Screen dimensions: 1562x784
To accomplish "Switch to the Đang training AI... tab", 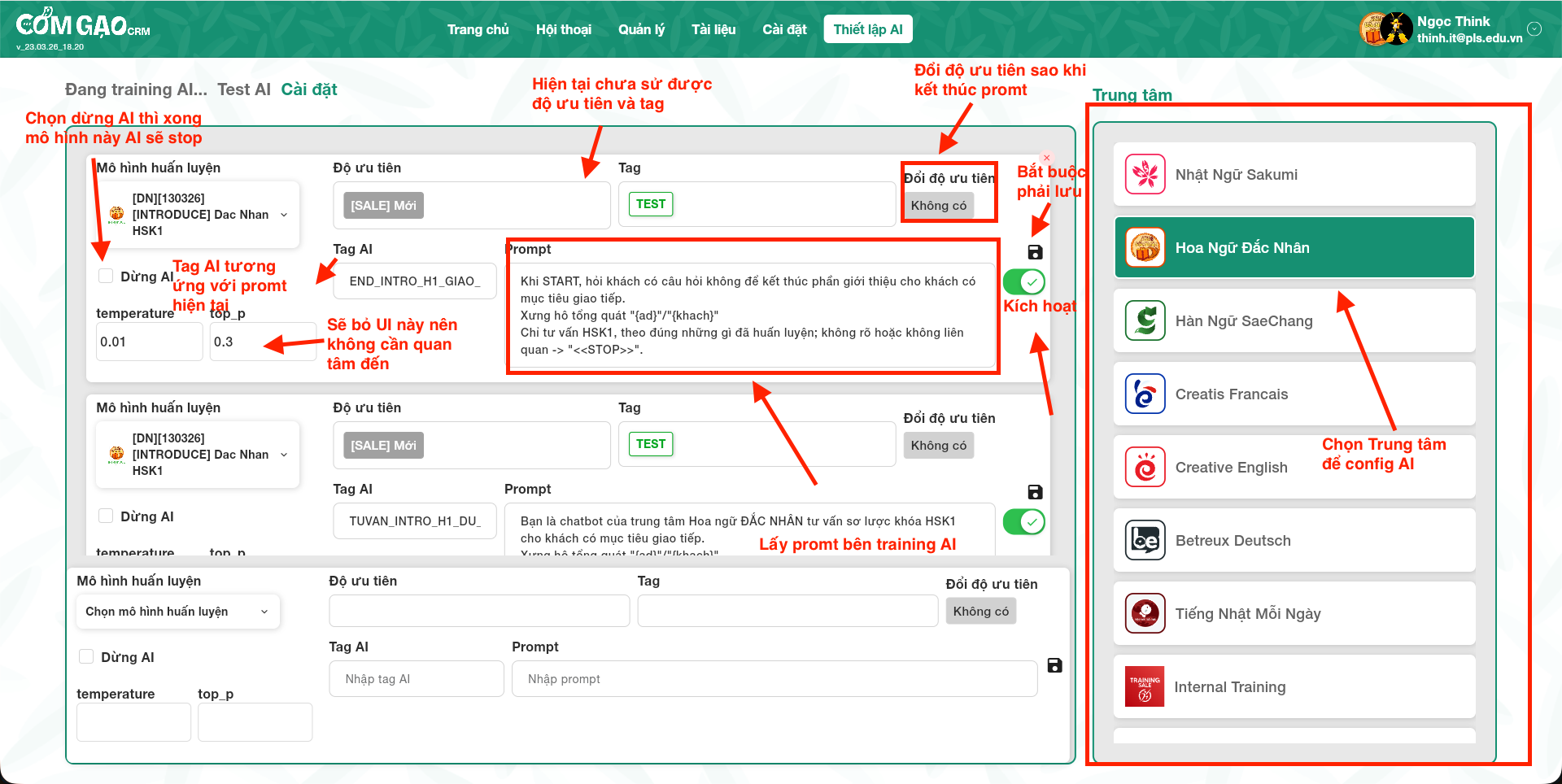I will click(136, 89).
